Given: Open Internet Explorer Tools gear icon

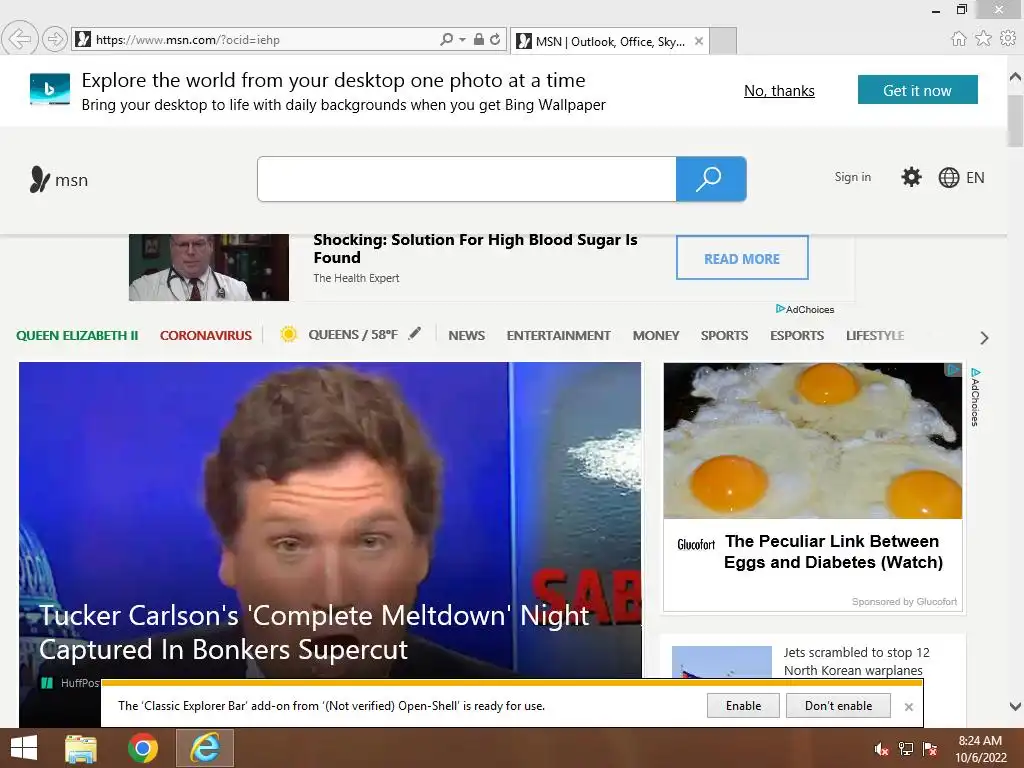Looking at the screenshot, I should (1008, 39).
